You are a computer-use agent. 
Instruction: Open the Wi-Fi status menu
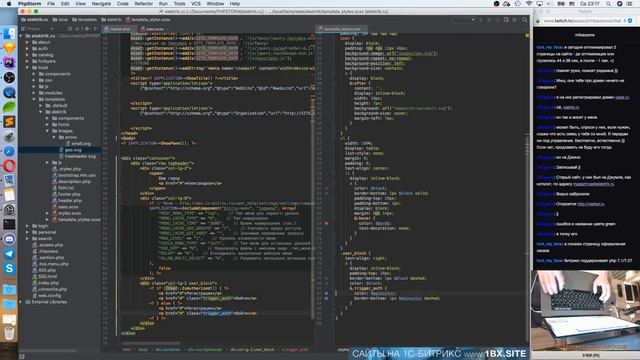point(529,4)
